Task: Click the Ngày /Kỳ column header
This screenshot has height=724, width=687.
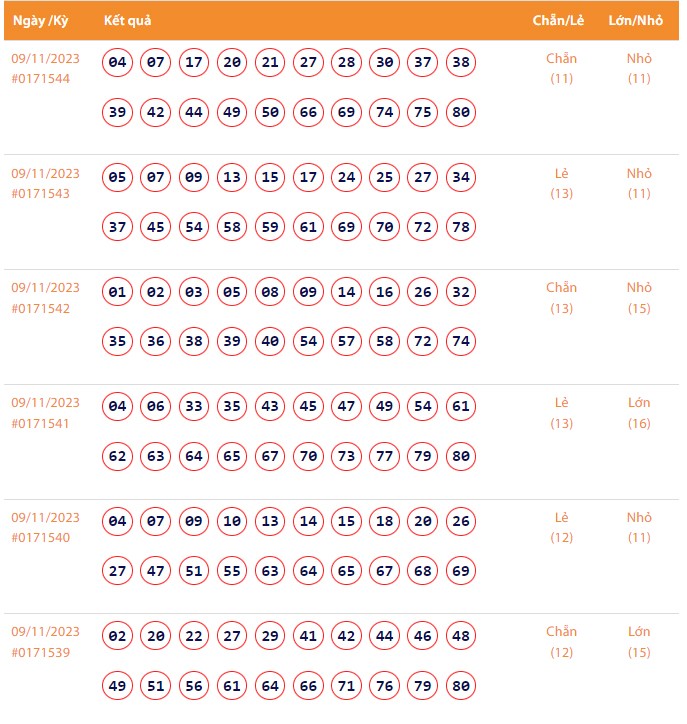Action: tap(40, 21)
